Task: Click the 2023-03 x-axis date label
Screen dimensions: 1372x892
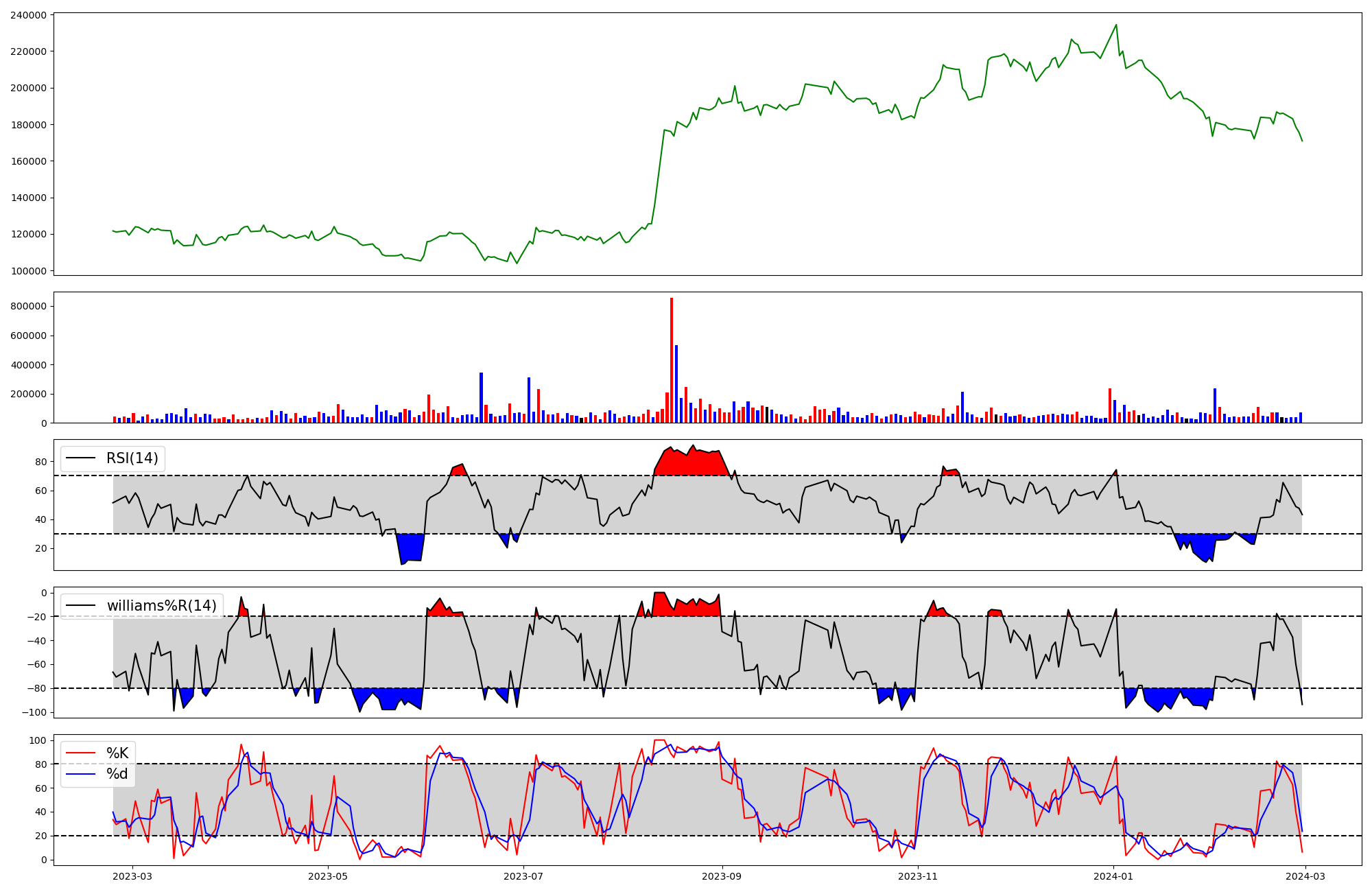Action: coord(132,876)
